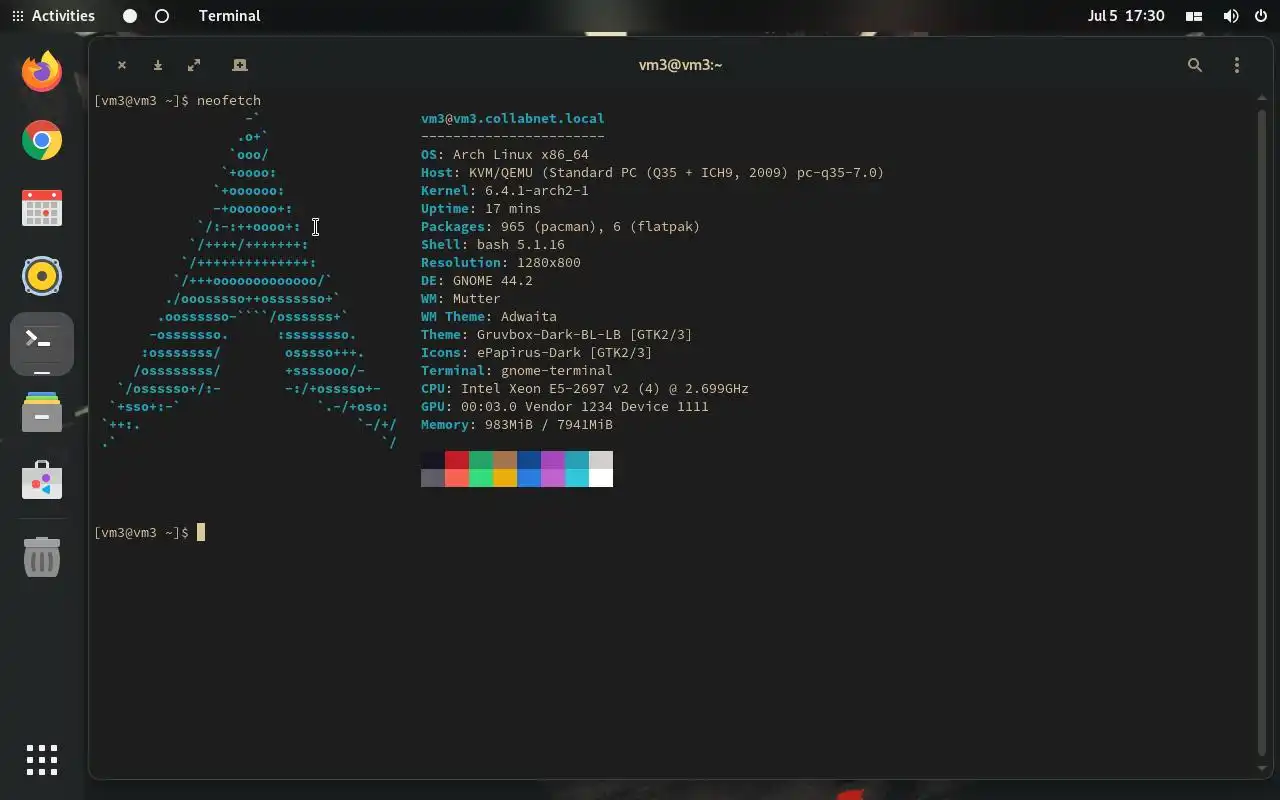Click the "neofetch" command text
The height and width of the screenshot is (800, 1280).
click(229, 101)
